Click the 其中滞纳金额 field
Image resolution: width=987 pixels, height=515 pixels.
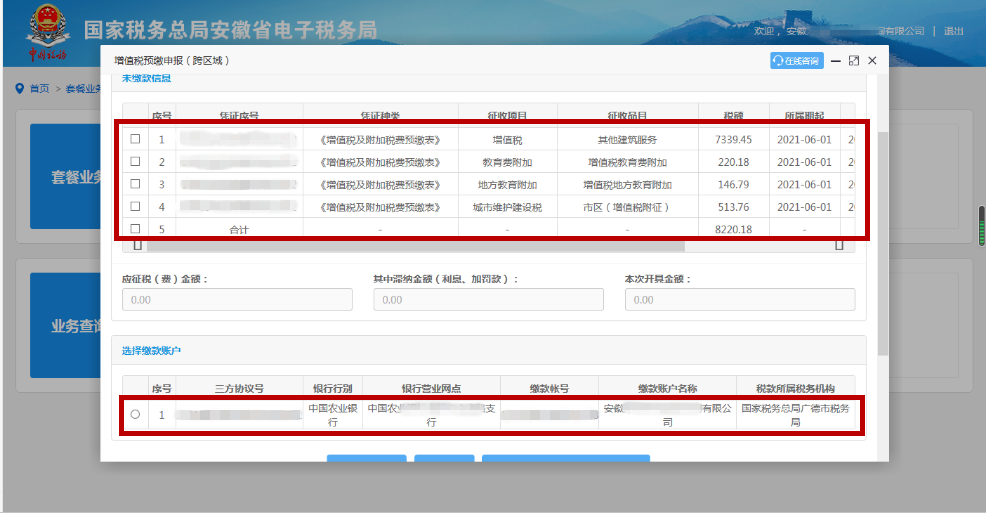click(488, 300)
